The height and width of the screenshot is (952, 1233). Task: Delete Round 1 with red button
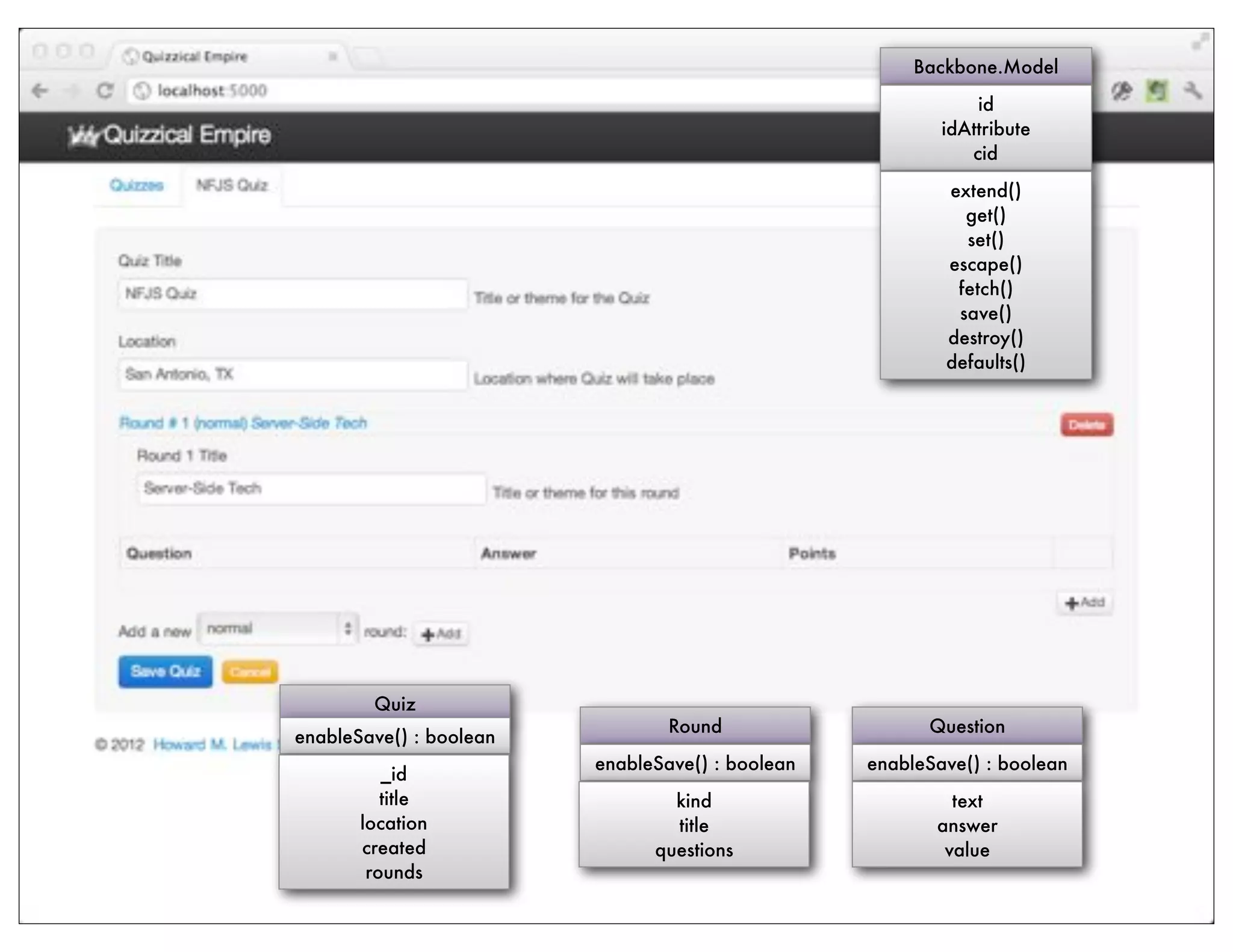coord(1086,425)
